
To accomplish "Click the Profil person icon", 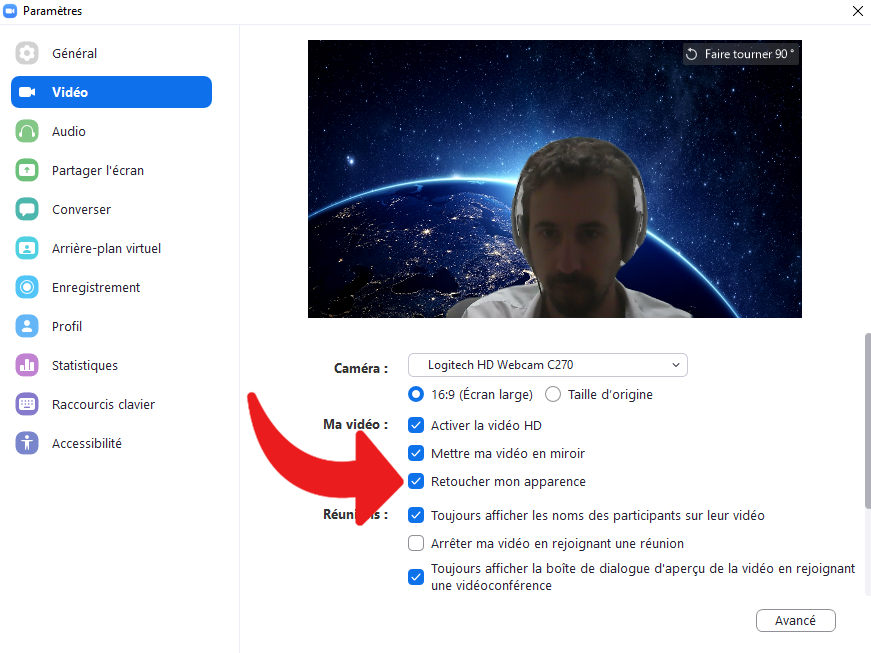I will click(27, 326).
